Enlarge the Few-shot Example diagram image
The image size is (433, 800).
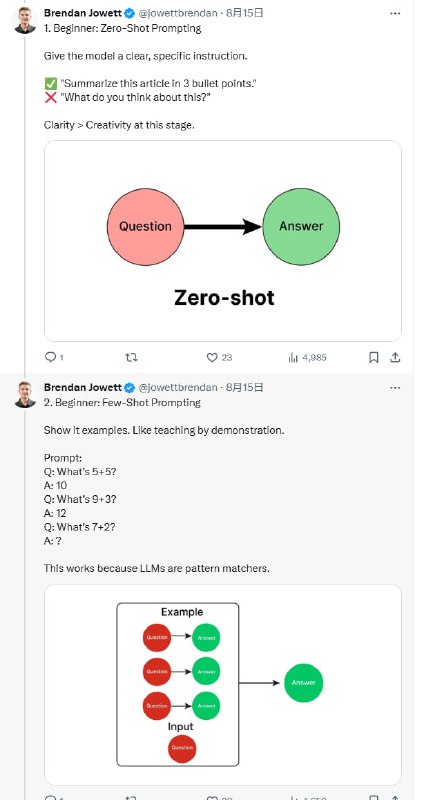point(223,685)
